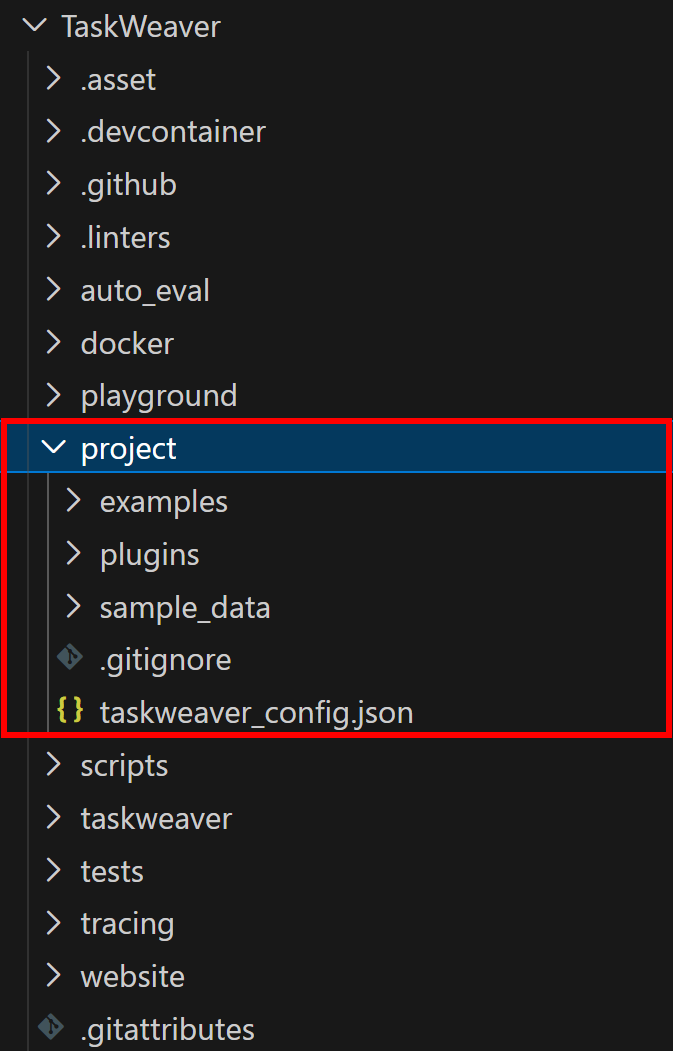Open the auto_eval folder

tap(145, 290)
